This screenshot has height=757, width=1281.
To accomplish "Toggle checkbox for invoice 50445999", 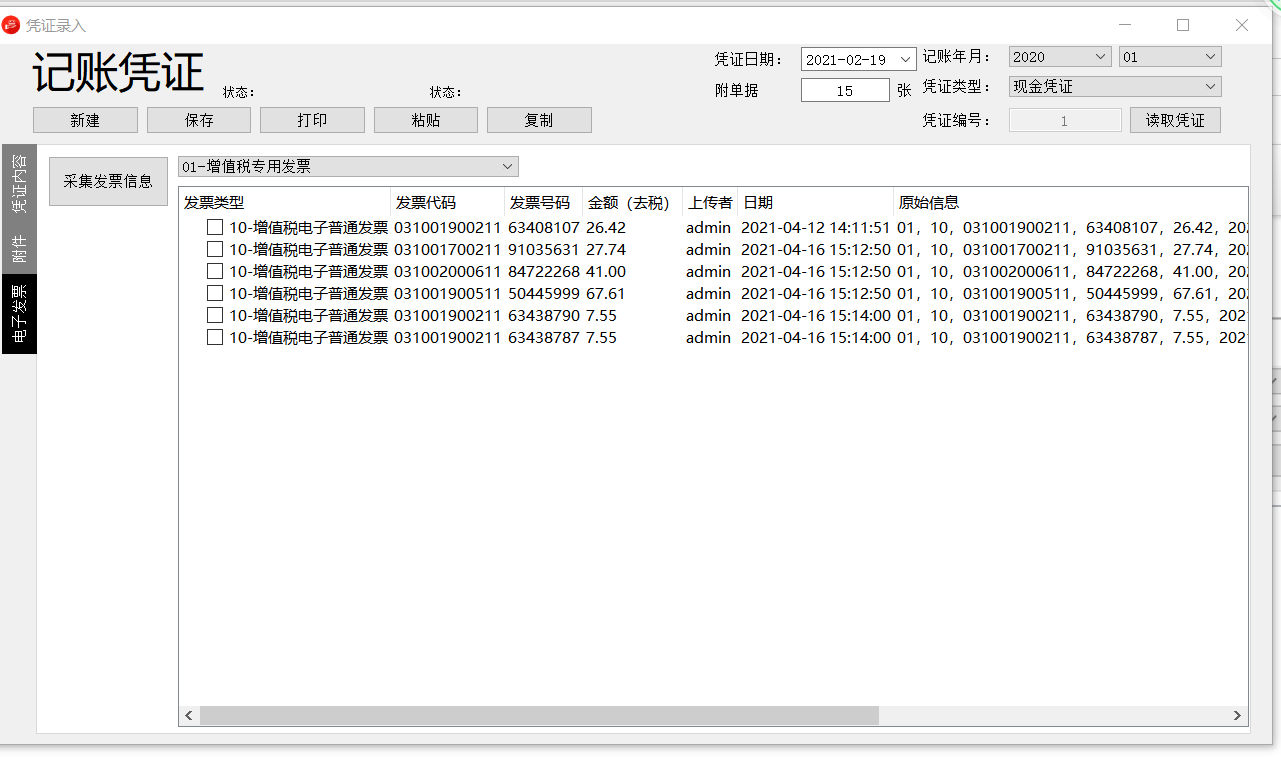I will tap(215, 294).
